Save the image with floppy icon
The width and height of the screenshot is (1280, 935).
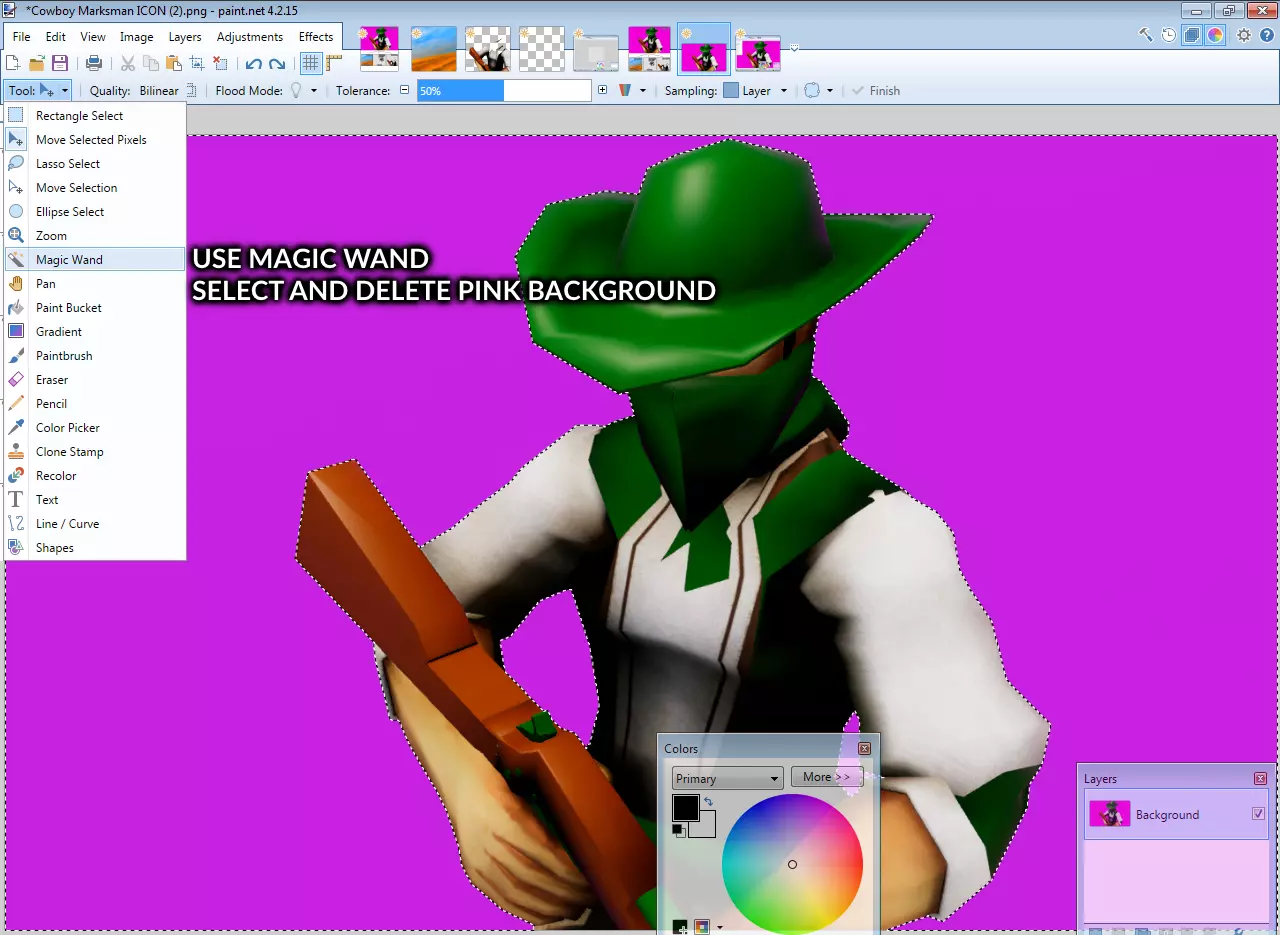(x=60, y=63)
